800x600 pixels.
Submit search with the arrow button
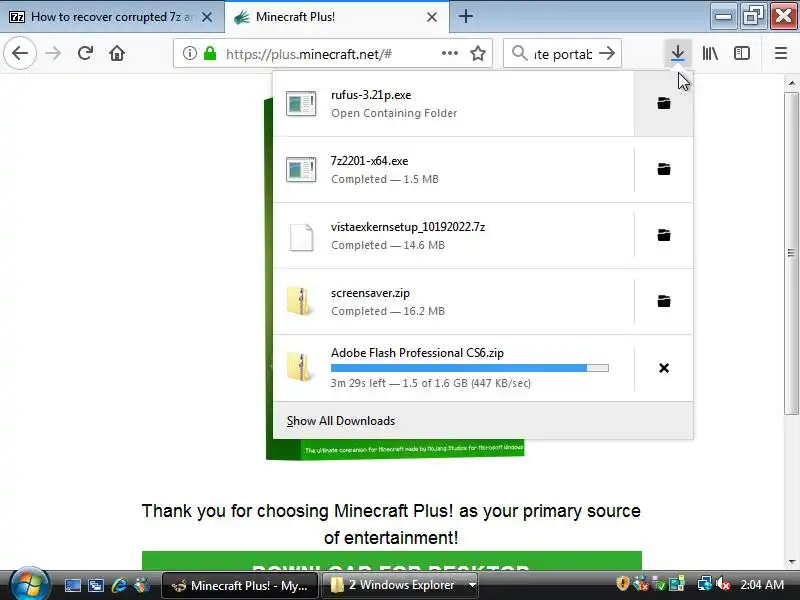(607, 53)
